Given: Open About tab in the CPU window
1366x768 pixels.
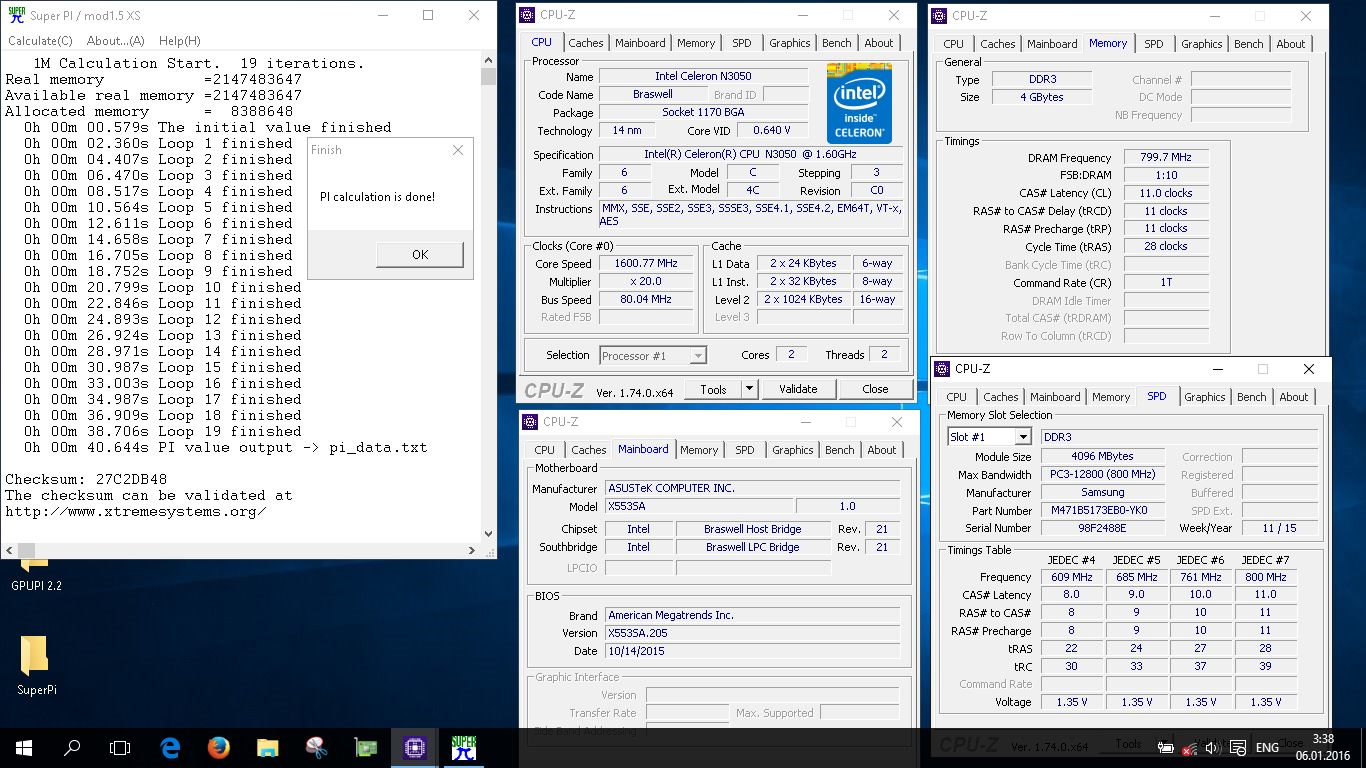Looking at the screenshot, I should point(879,43).
